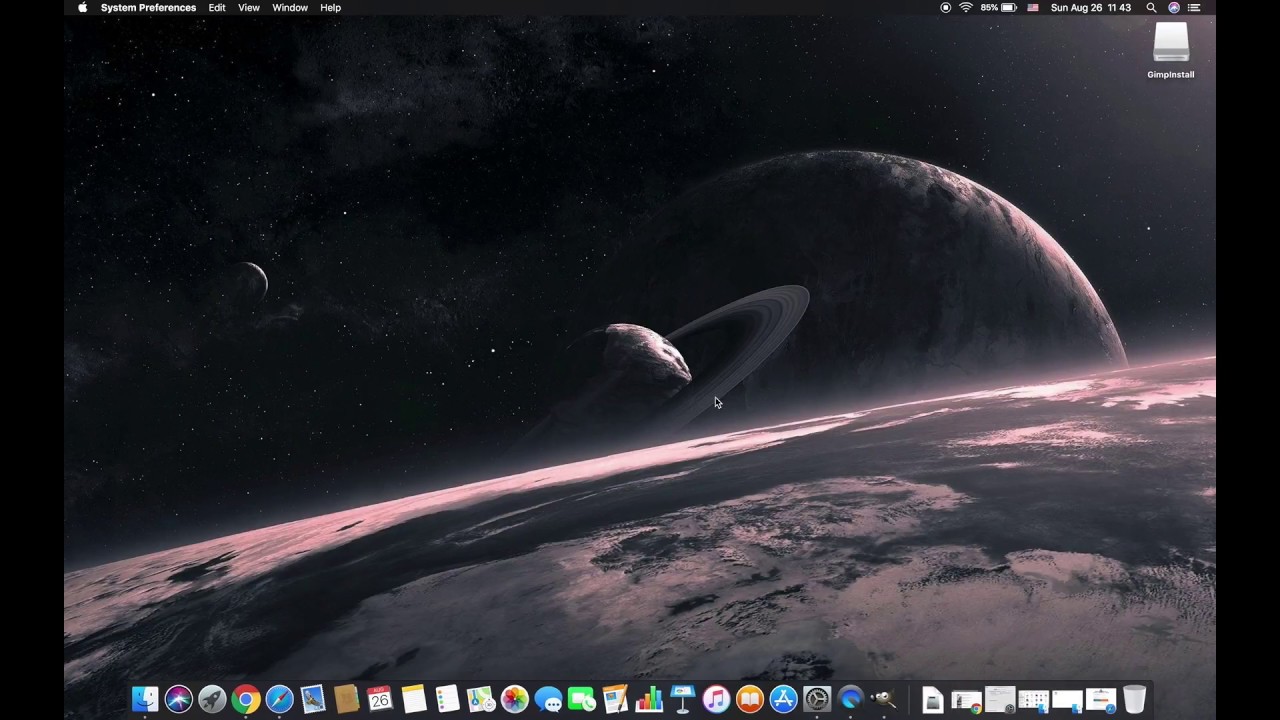Open Numbers chart icon in dock
This screenshot has height=720, width=1280.
tap(649, 699)
